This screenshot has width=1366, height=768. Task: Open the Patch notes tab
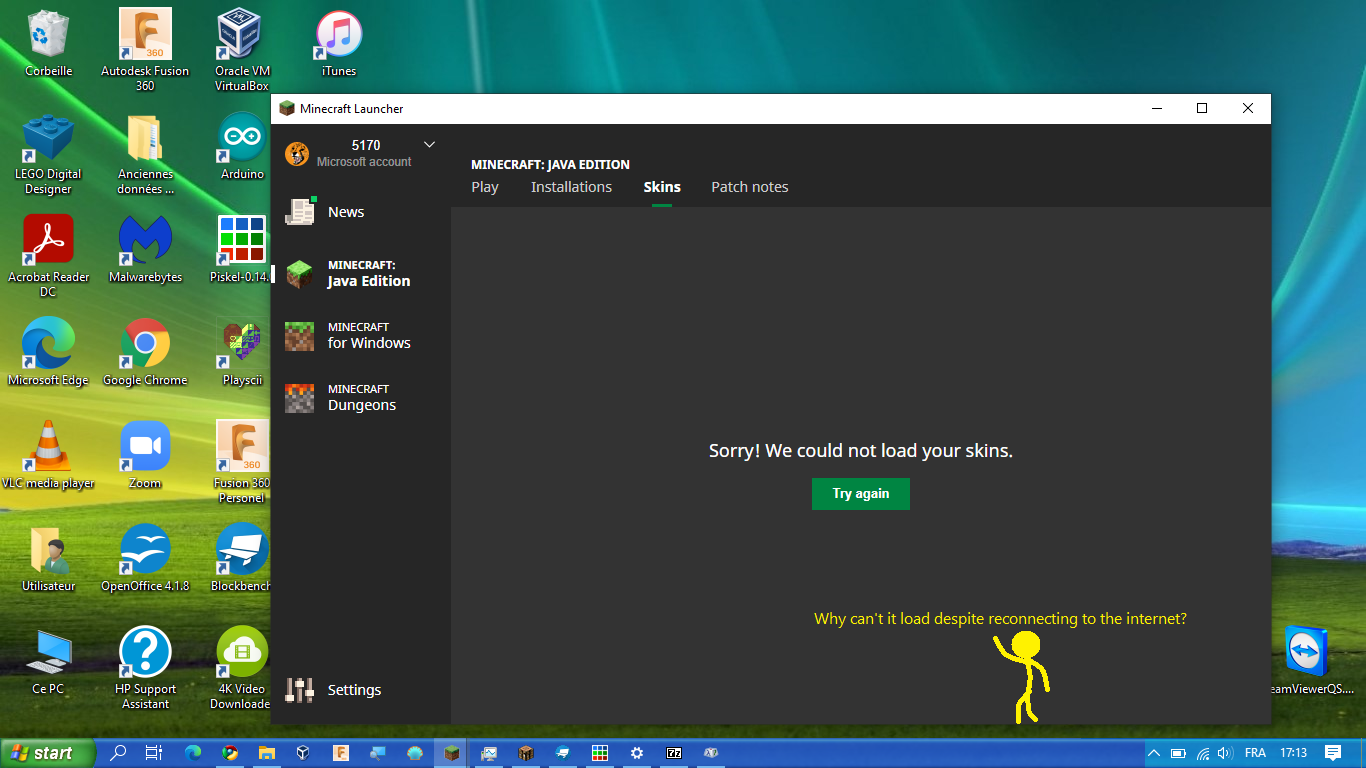(750, 187)
